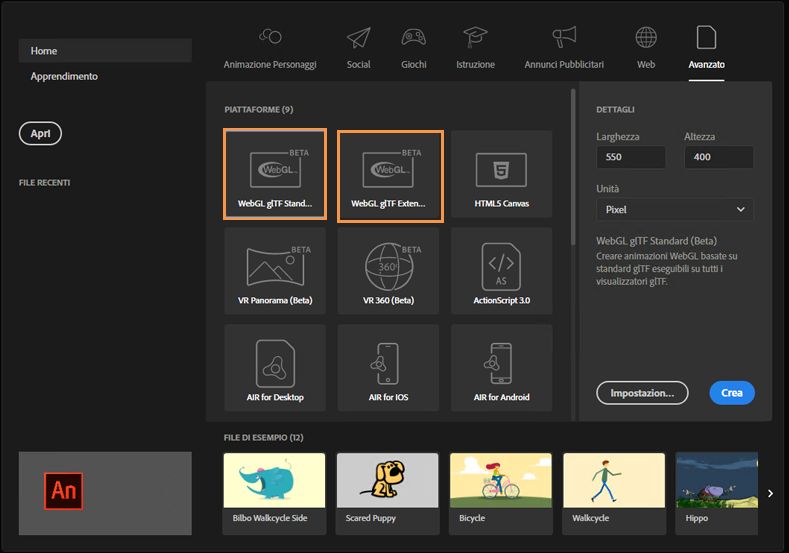789x553 pixels.
Task: Click the FILE DI ESEMPIO (12) heading
Action: pyautogui.click(x=263, y=438)
